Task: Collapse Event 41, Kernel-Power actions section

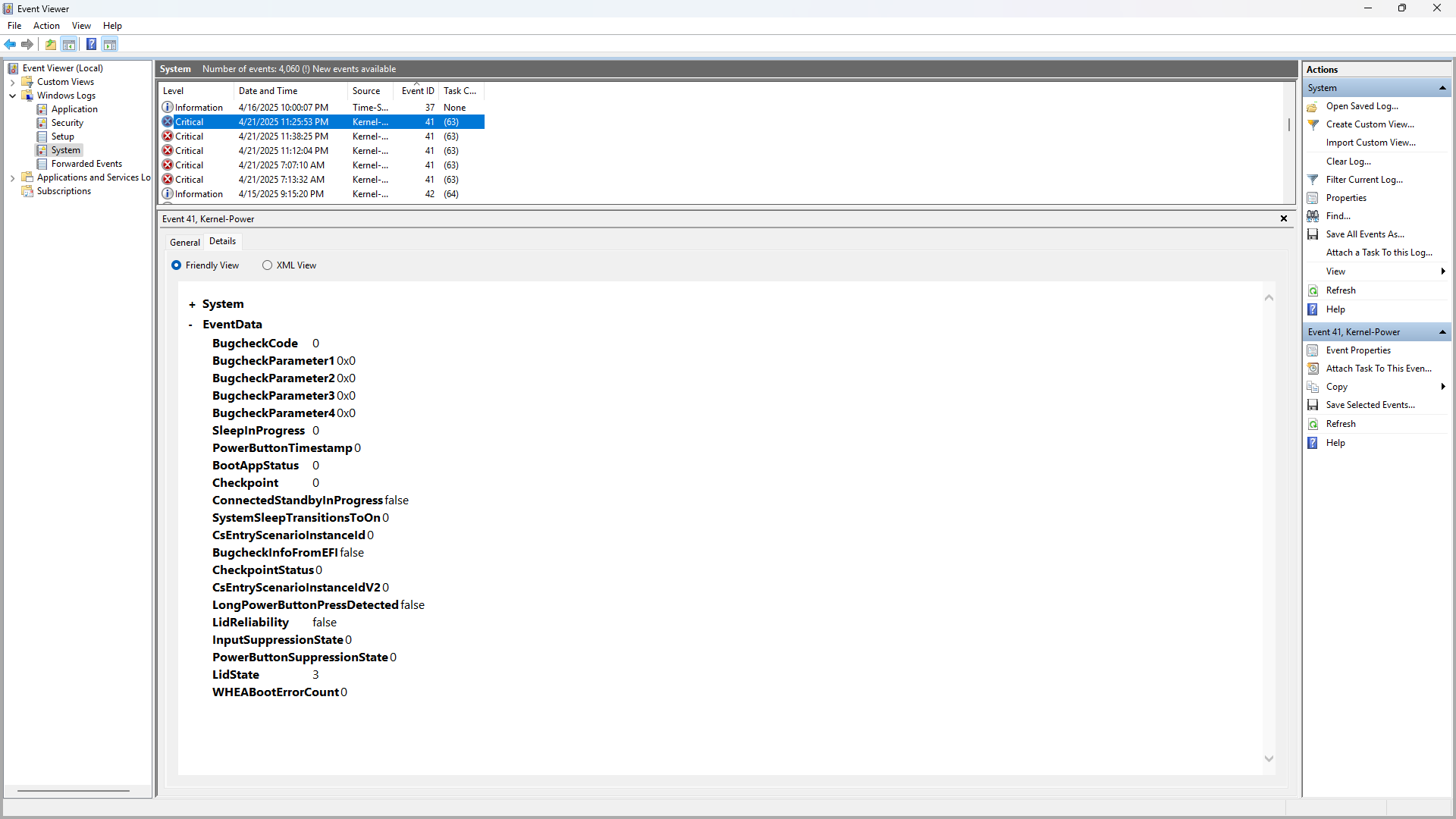Action: coord(1442,333)
